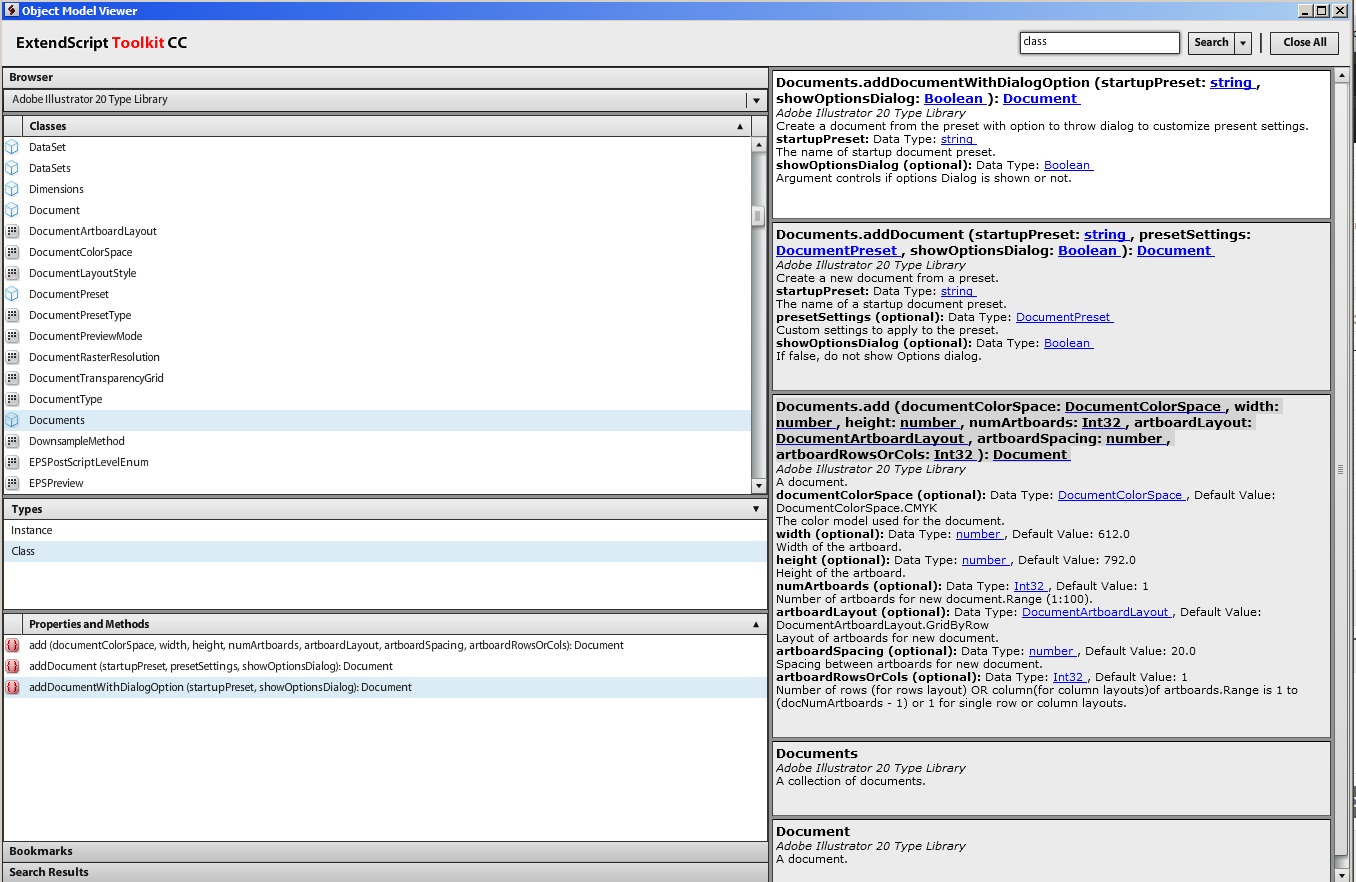Click the enum icon beside DocumentPresetType
The image size is (1356, 882).
(12, 315)
